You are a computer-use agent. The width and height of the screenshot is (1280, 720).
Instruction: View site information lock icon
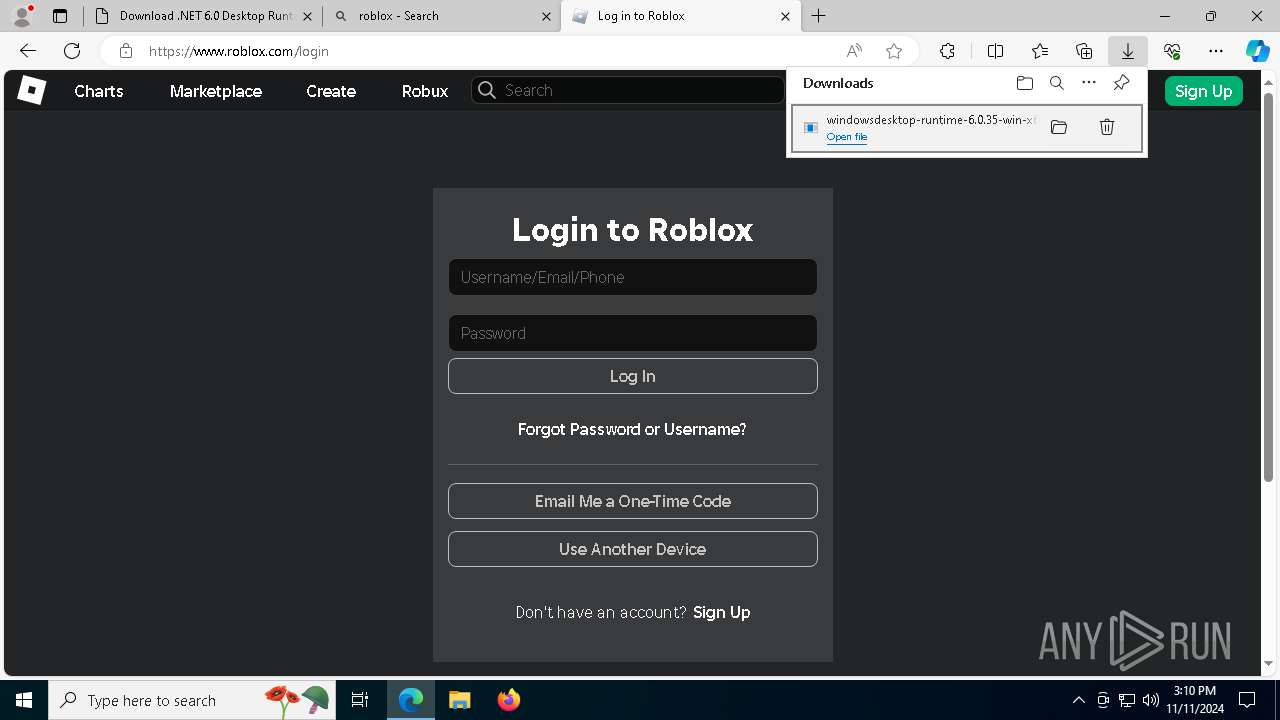click(x=125, y=51)
